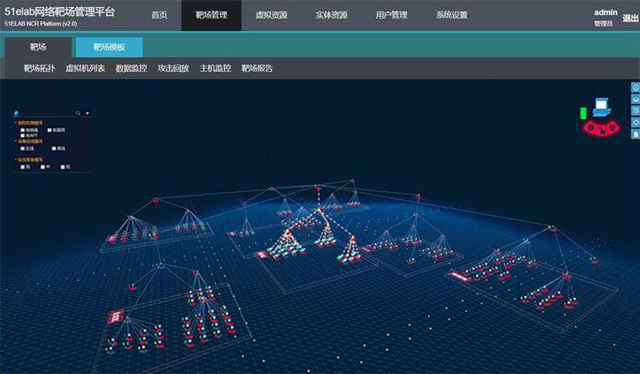Open the 虚拟资源 top menu
640x374 pixels.
[271, 15]
